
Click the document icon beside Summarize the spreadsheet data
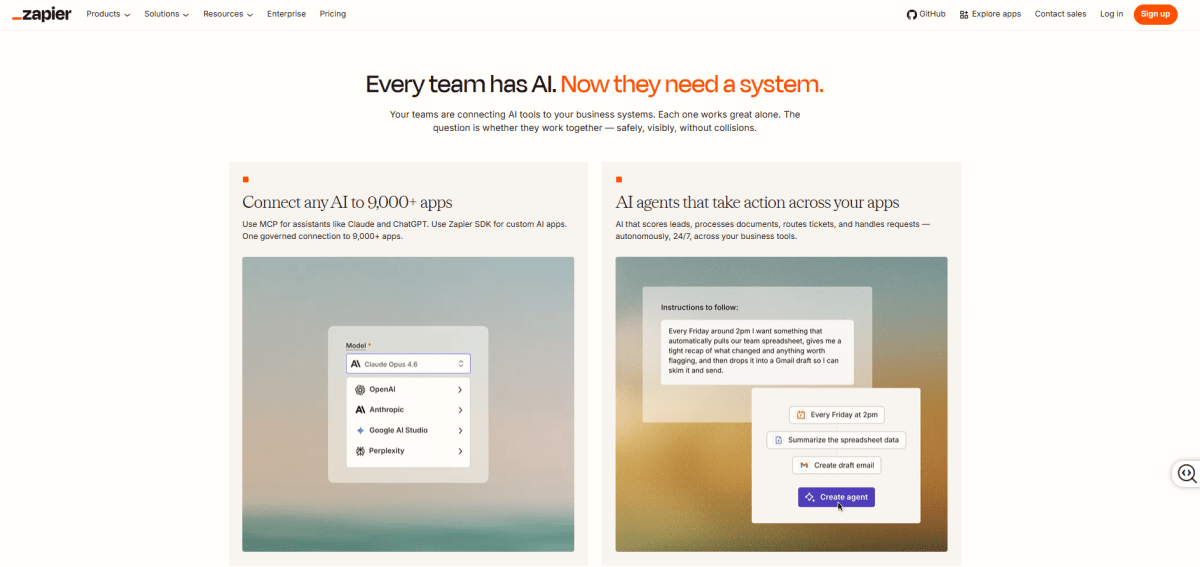[778, 440]
